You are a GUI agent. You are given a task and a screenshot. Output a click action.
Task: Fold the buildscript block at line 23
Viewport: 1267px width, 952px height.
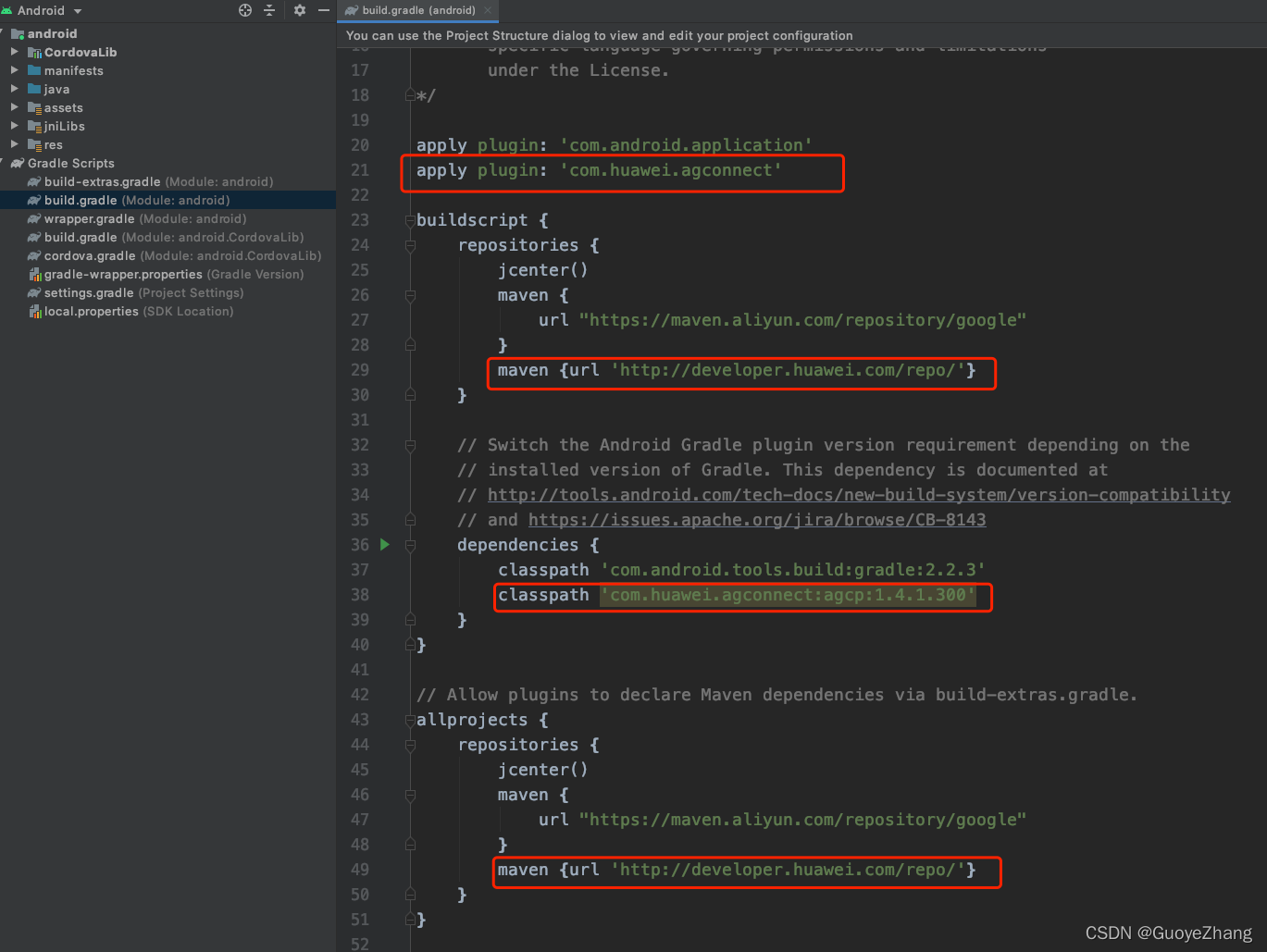tap(410, 220)
